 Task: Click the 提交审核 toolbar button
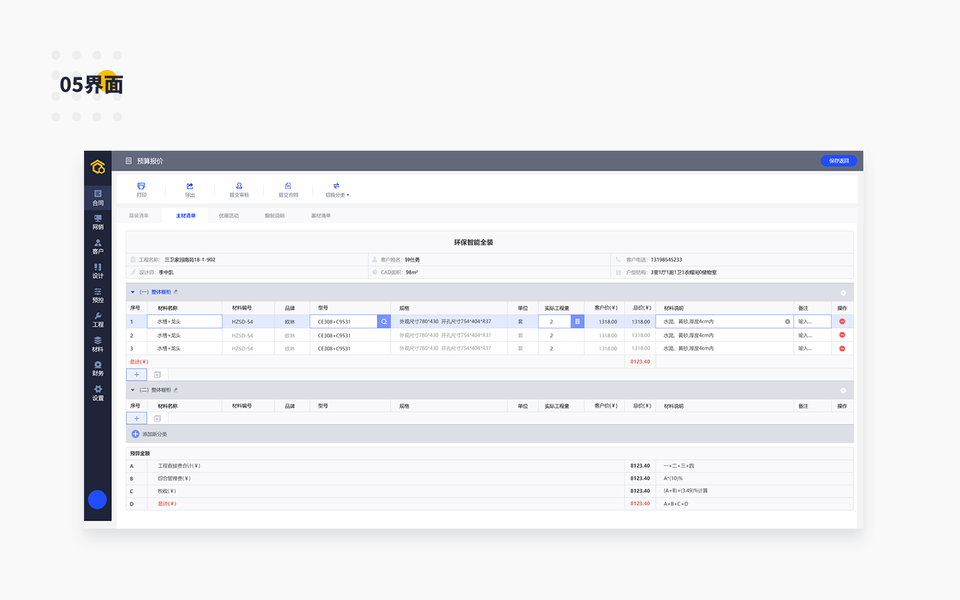tap(239, 190)
